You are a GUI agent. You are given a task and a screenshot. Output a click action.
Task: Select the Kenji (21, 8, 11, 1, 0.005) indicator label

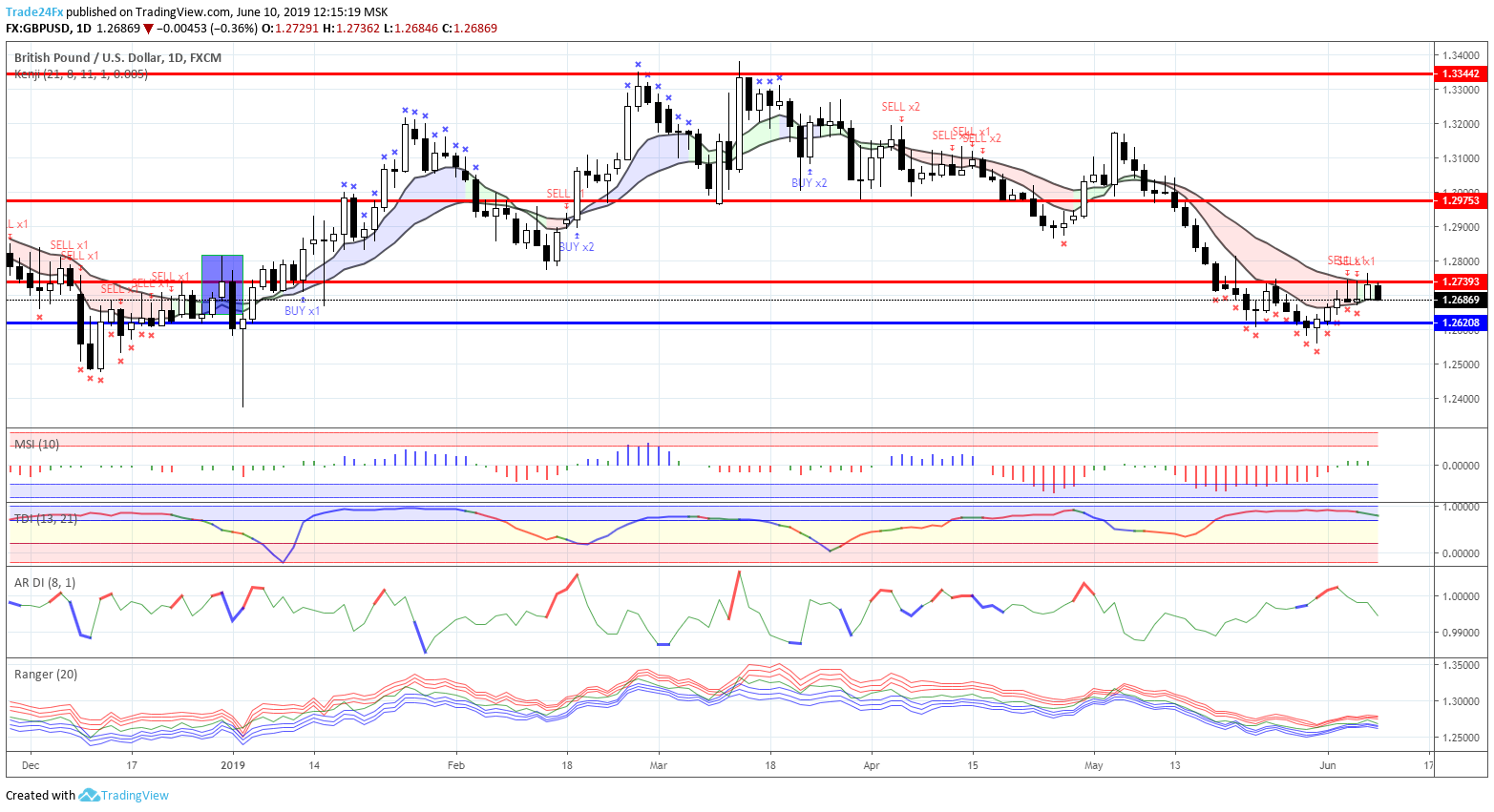pyautogui.click(x=81, y=73)
